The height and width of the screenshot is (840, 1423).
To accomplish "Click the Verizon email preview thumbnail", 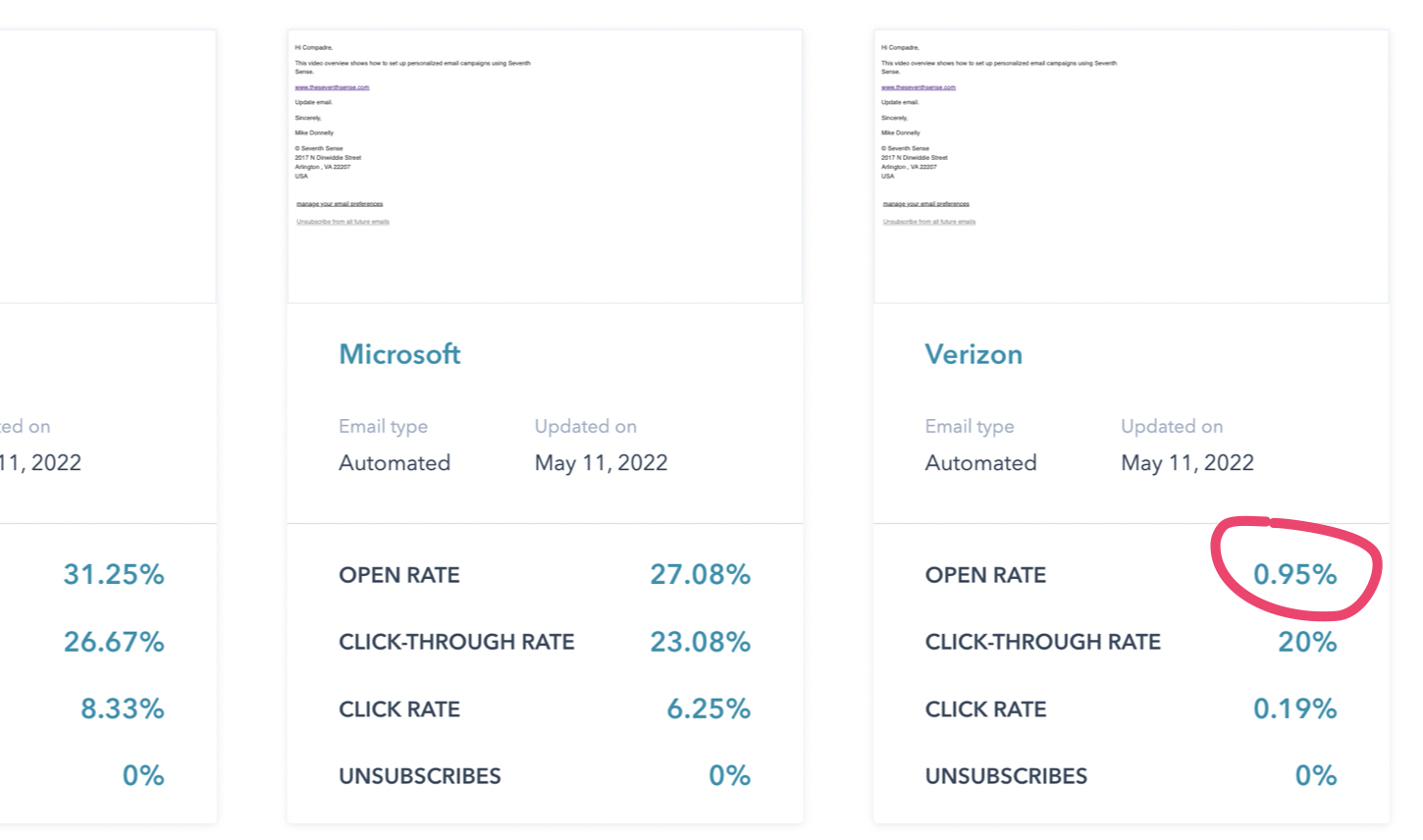I will tap(1131, 167).
